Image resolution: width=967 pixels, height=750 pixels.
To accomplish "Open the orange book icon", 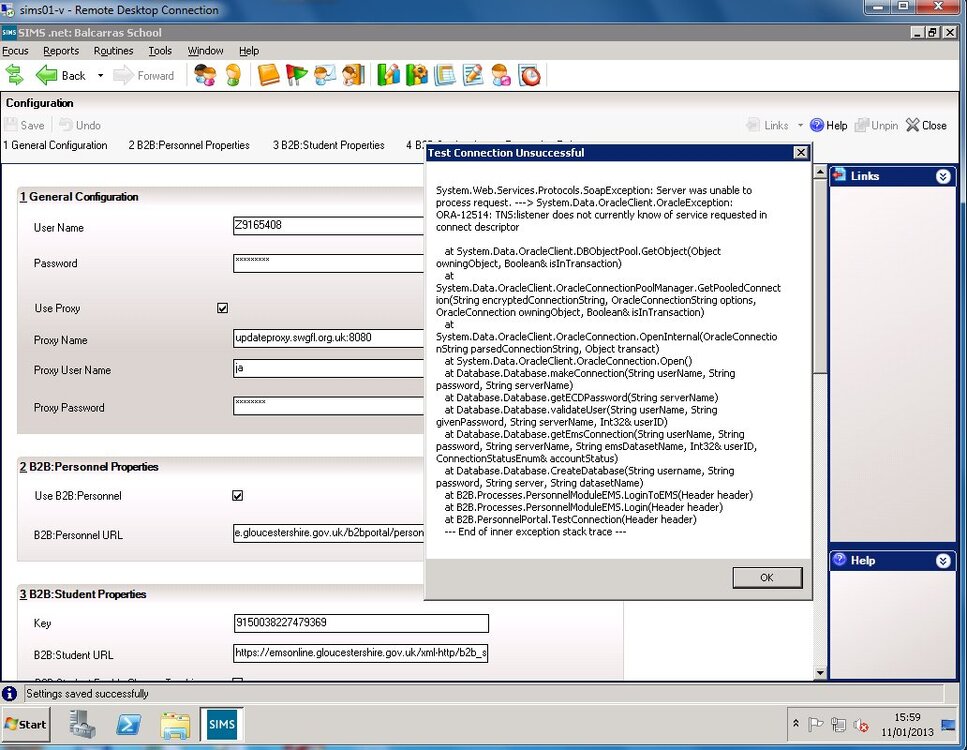I will click(x=268, y=75).
